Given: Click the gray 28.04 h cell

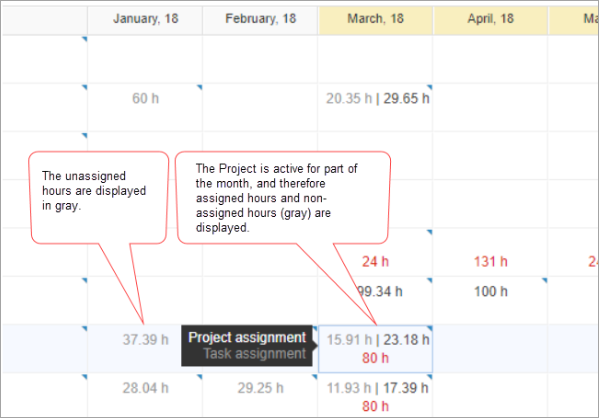Looking at the screenshot, I should [x=145, y=388].
